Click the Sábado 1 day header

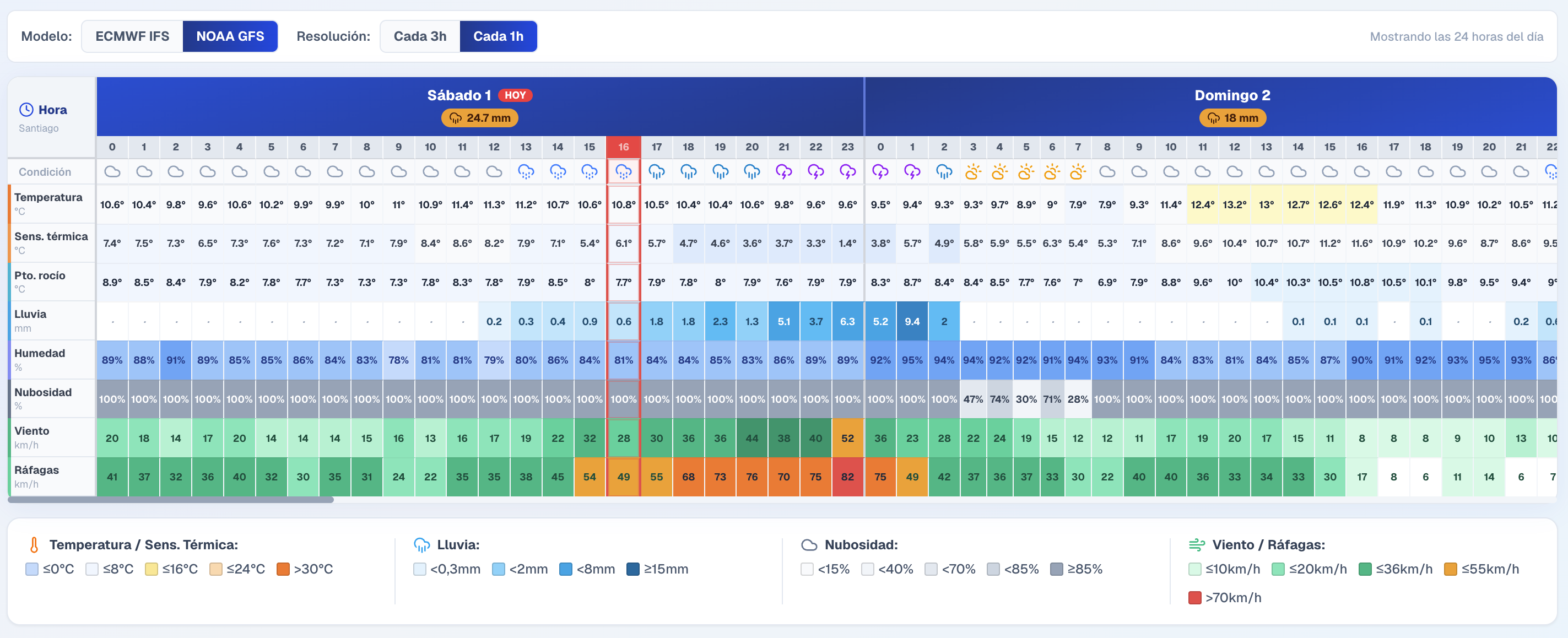[459, 95]
